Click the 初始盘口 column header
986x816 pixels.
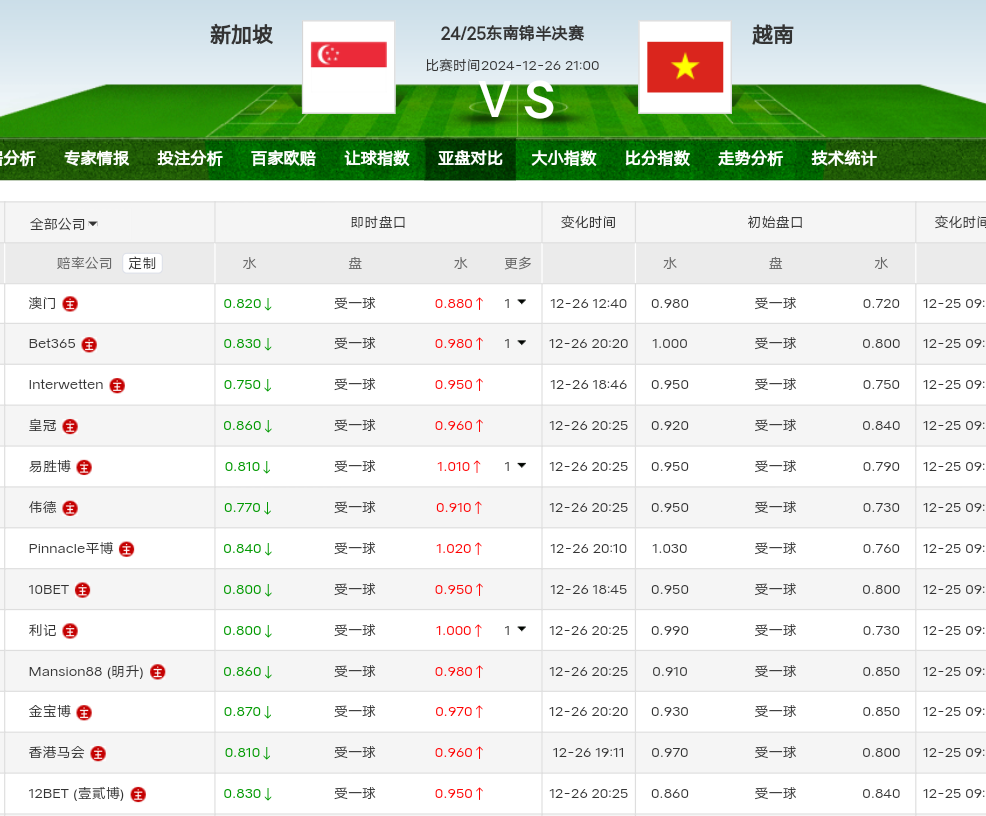[x=775, y=223]
